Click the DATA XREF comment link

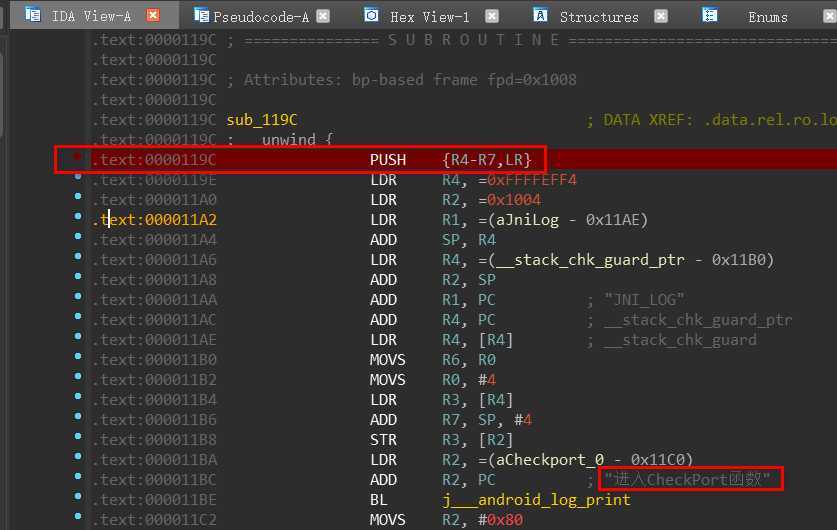711,120
